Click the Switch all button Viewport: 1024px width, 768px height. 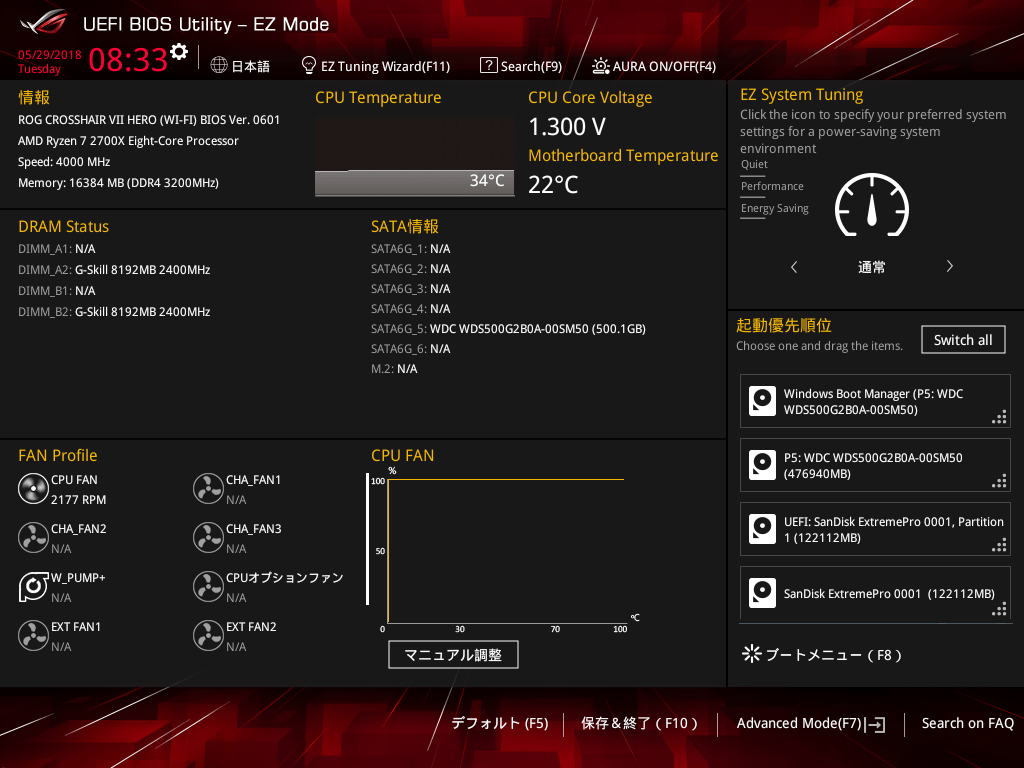963,340
